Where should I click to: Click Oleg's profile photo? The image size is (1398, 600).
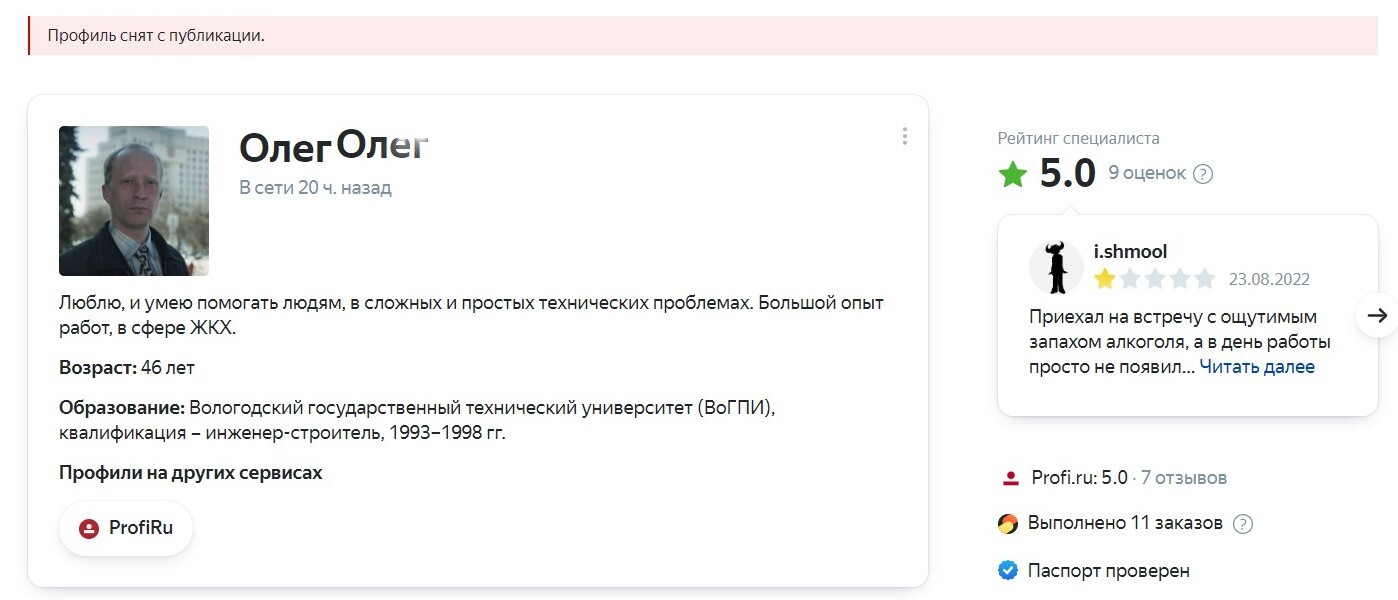point(134,201)
